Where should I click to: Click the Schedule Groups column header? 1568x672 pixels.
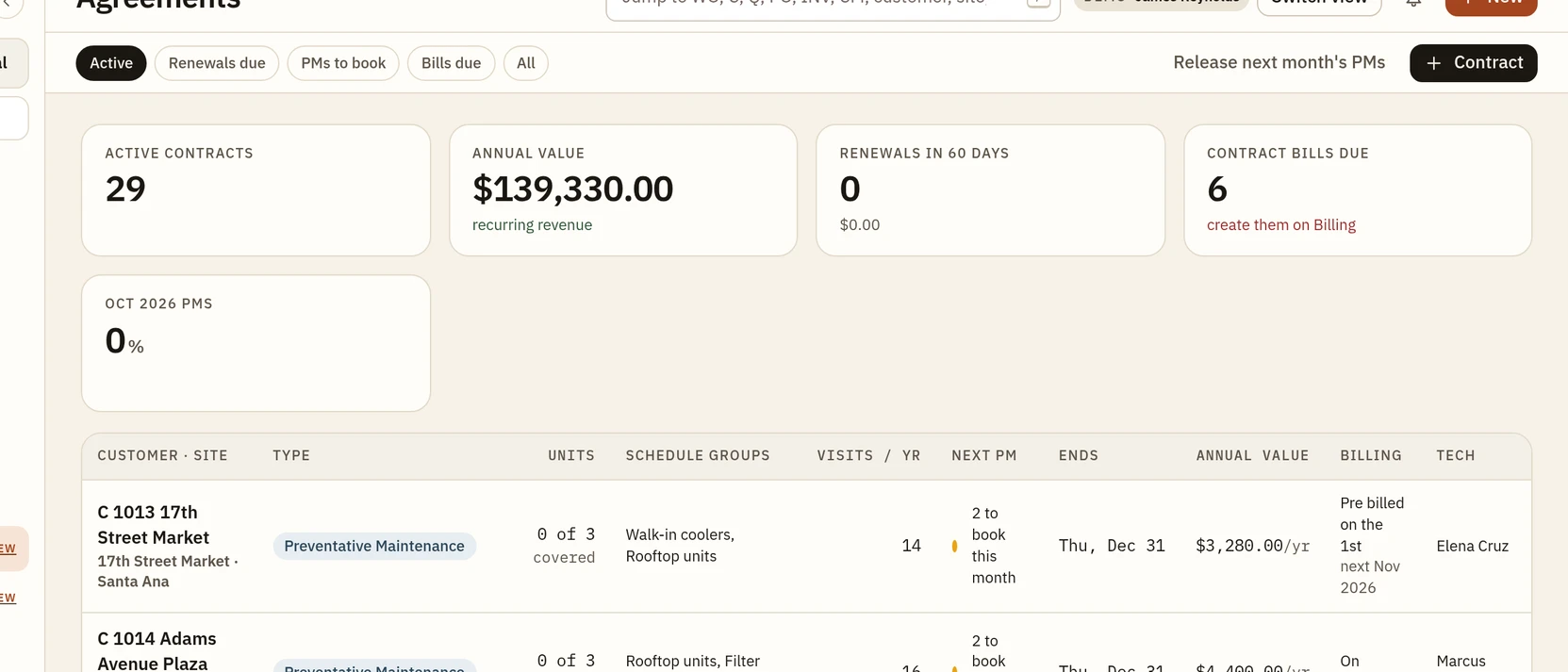pos(698,456)
